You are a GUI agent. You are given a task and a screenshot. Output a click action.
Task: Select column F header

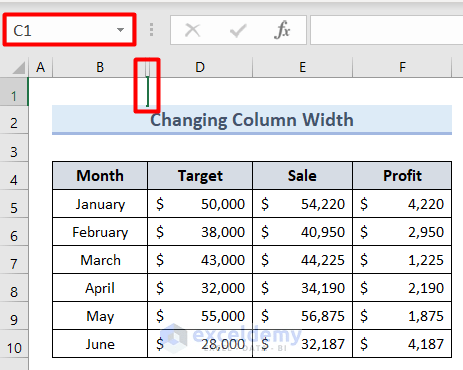402,67
